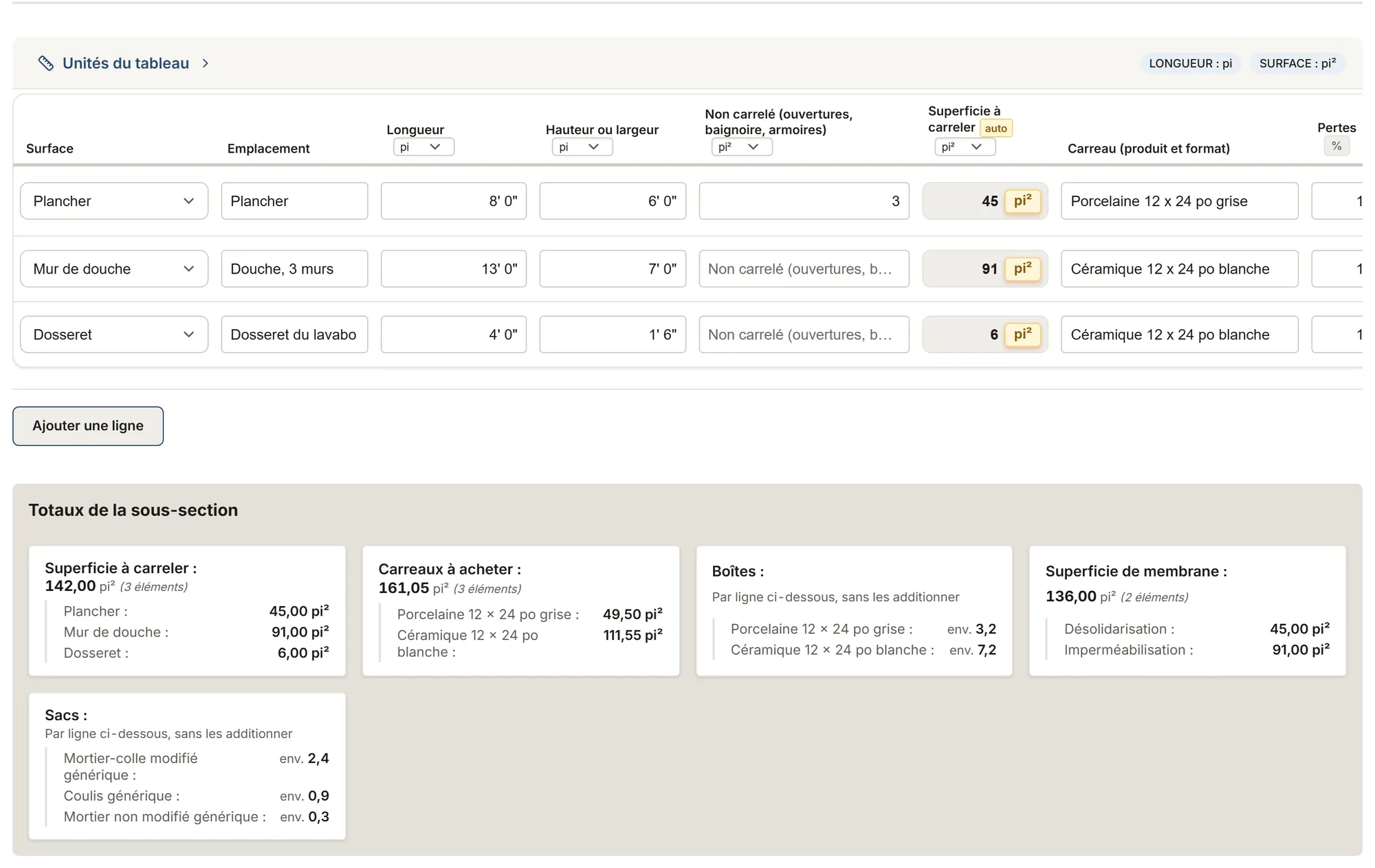Open the Mur de douche surface dropdown
This screenshot has width=1375, height=868.
(x=114, y=269)
